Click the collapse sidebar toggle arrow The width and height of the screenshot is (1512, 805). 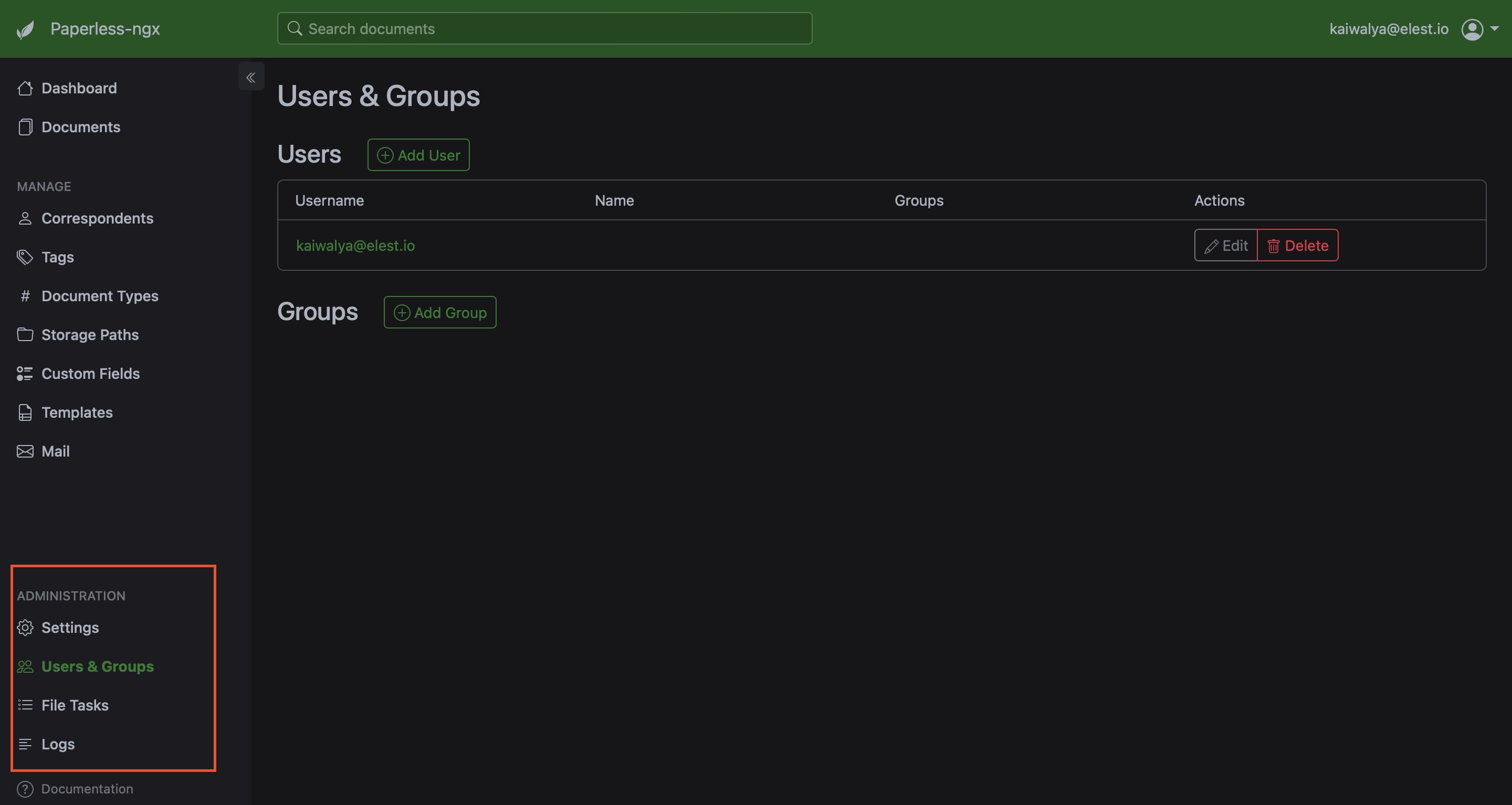point(251,76)
